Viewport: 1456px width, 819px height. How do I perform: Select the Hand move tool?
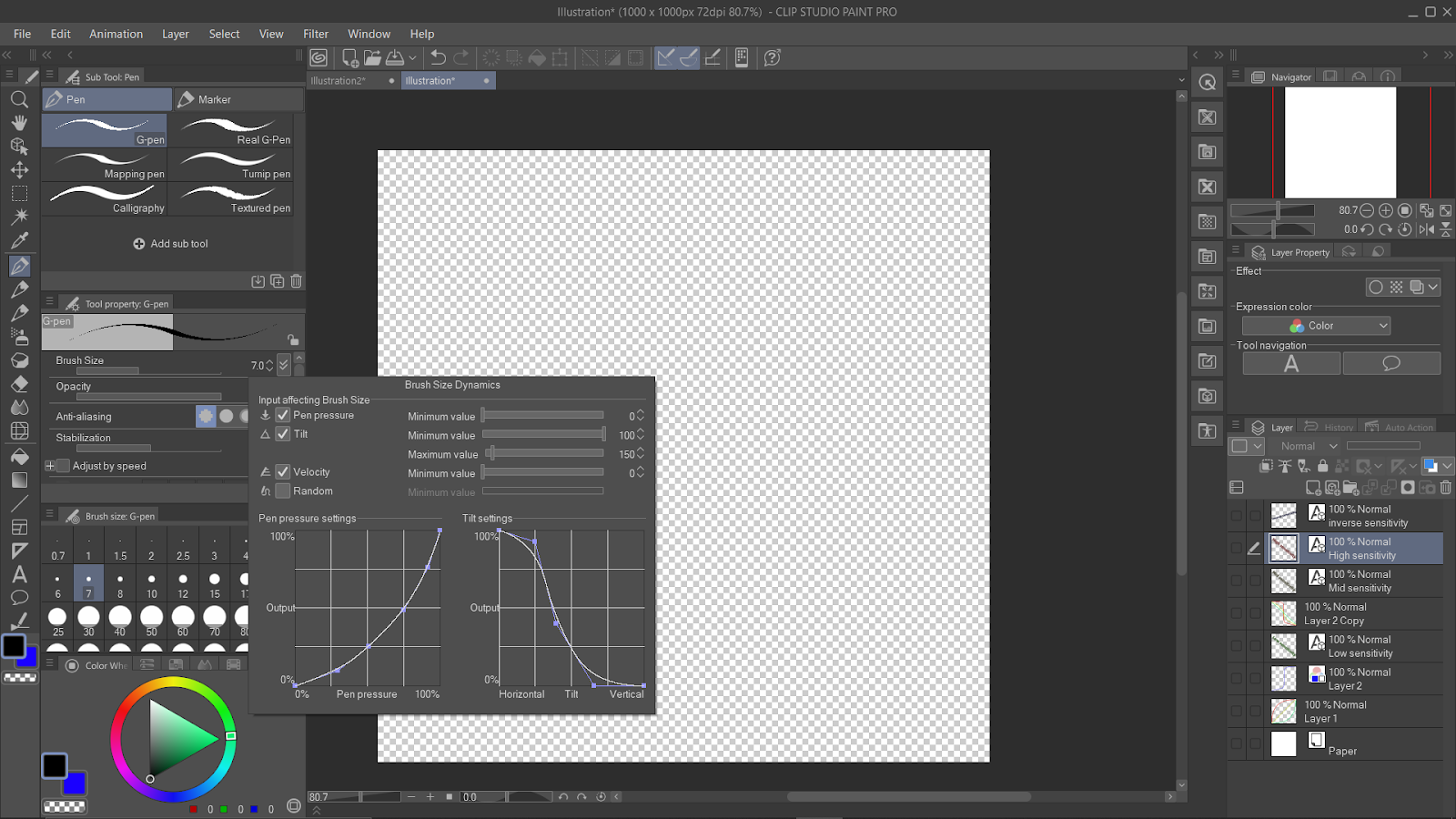[19, 122]
